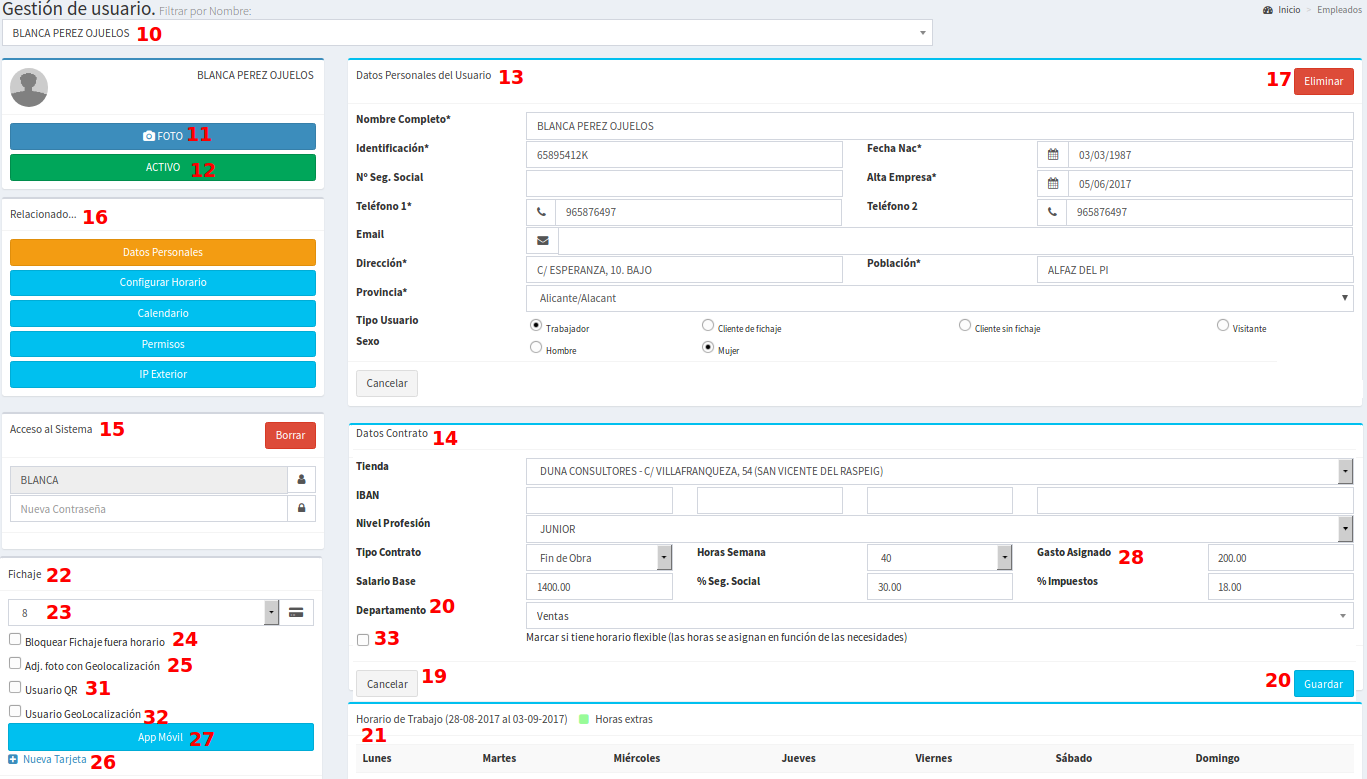The width and height of the screenshot is (1367, 779).
Task: Click the Inicio breadcrumb link
Action: 1289,9
